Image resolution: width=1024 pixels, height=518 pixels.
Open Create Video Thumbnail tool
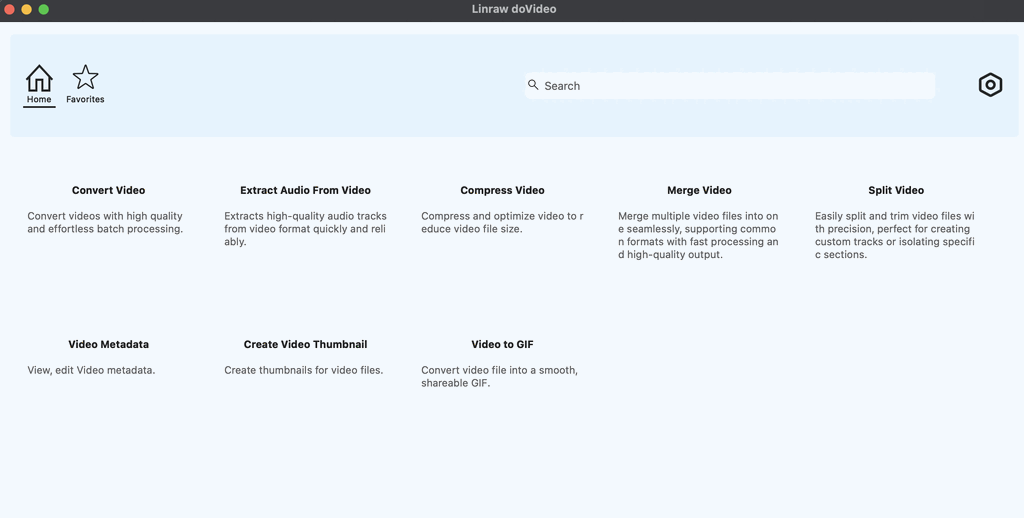tap(305, 344)
